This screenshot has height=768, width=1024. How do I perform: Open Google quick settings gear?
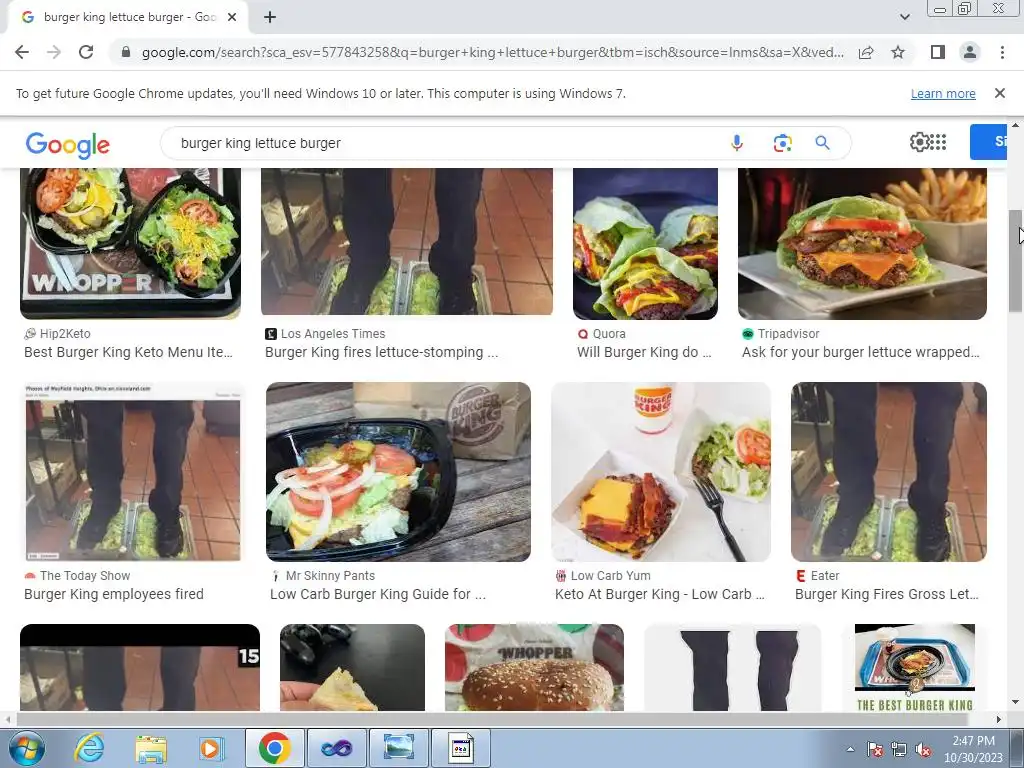919,142
